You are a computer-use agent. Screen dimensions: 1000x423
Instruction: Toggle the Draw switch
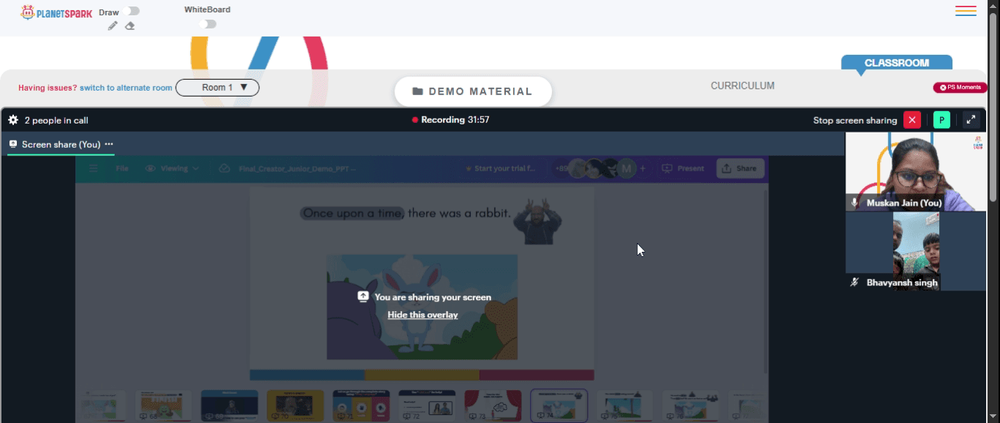point(133,11)
